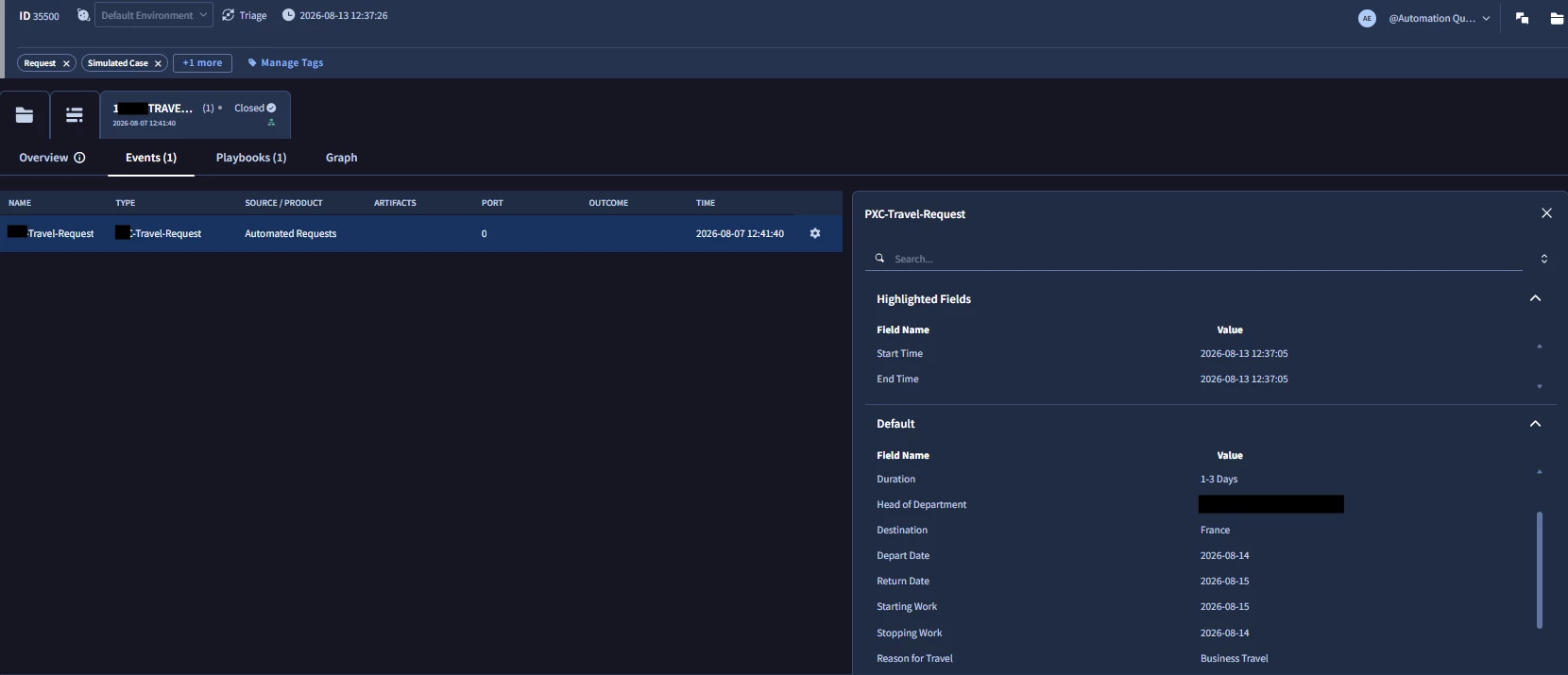Click the Highlighted Fields scroll down arrow
Screen dimensions: 1568x675
coord(1540,386)
